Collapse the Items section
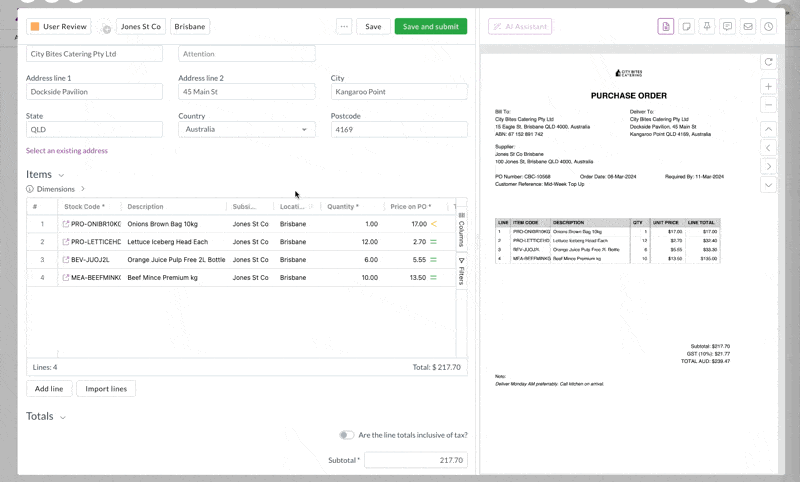 click(x=61, y=175)
